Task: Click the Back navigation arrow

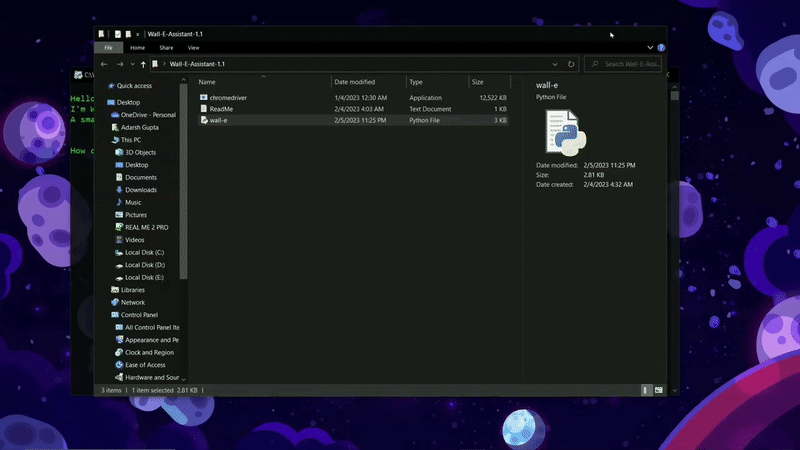Action: tap(105, 64)
